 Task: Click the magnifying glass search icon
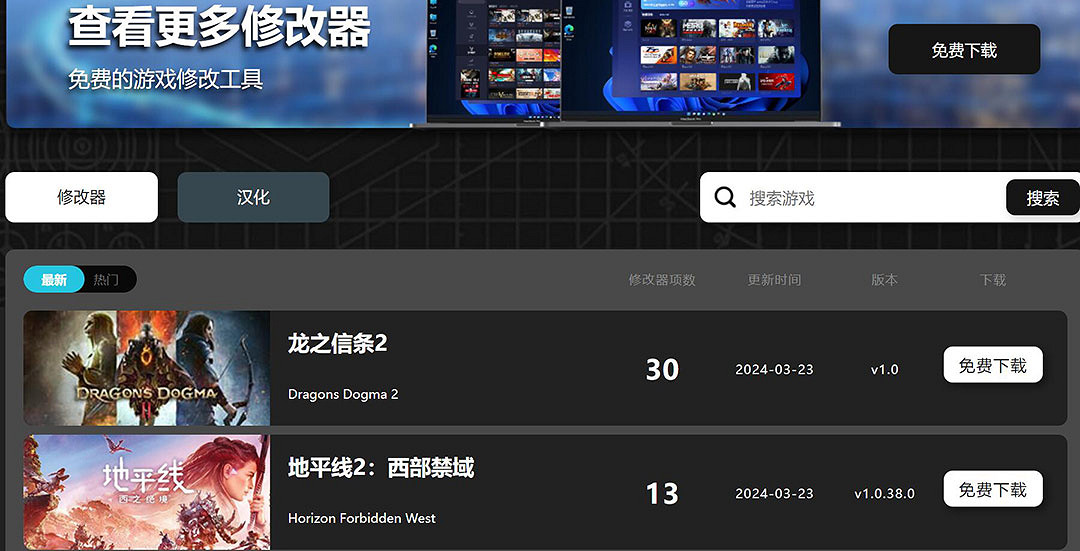pos(725,197)
